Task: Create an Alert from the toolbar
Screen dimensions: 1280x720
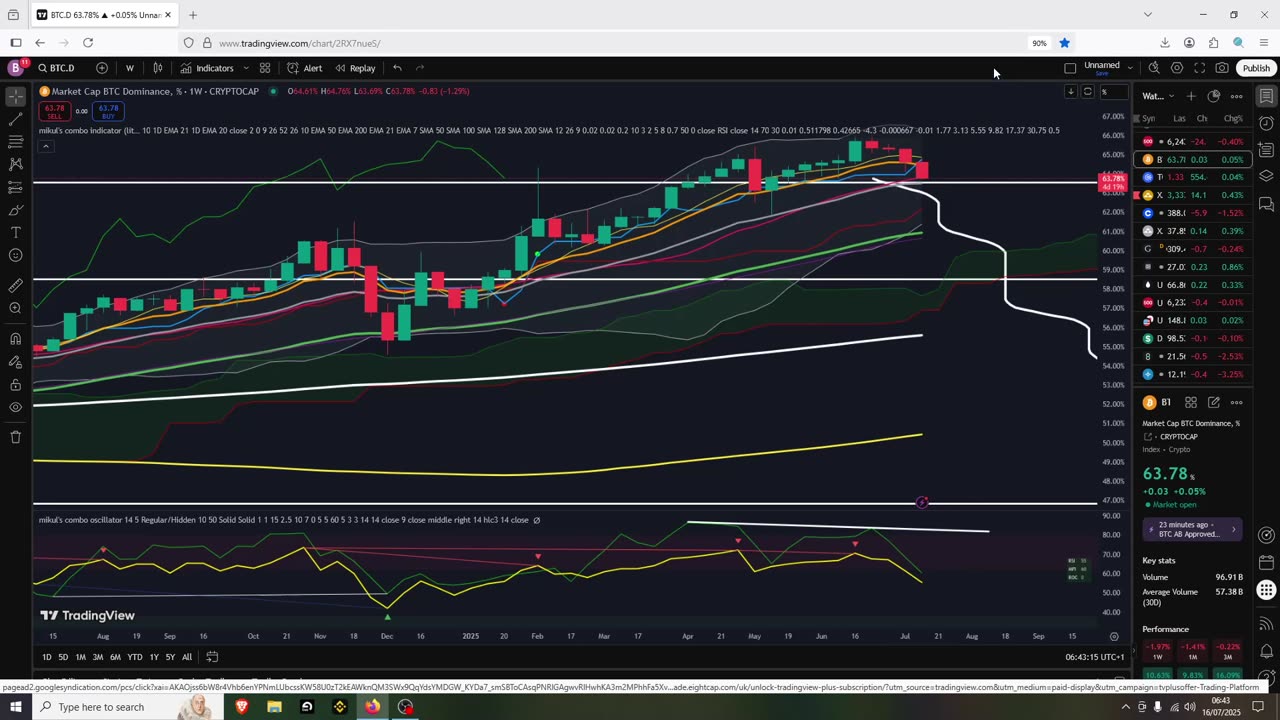Action: tap(304, 68)
